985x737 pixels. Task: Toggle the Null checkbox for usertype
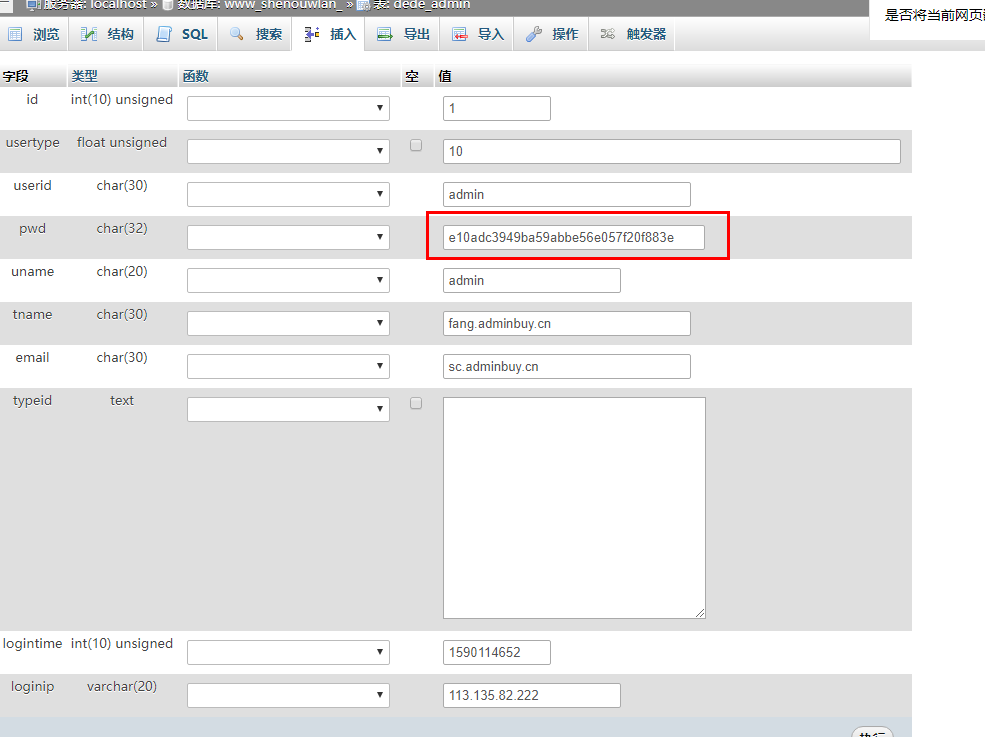pos(416,145)
